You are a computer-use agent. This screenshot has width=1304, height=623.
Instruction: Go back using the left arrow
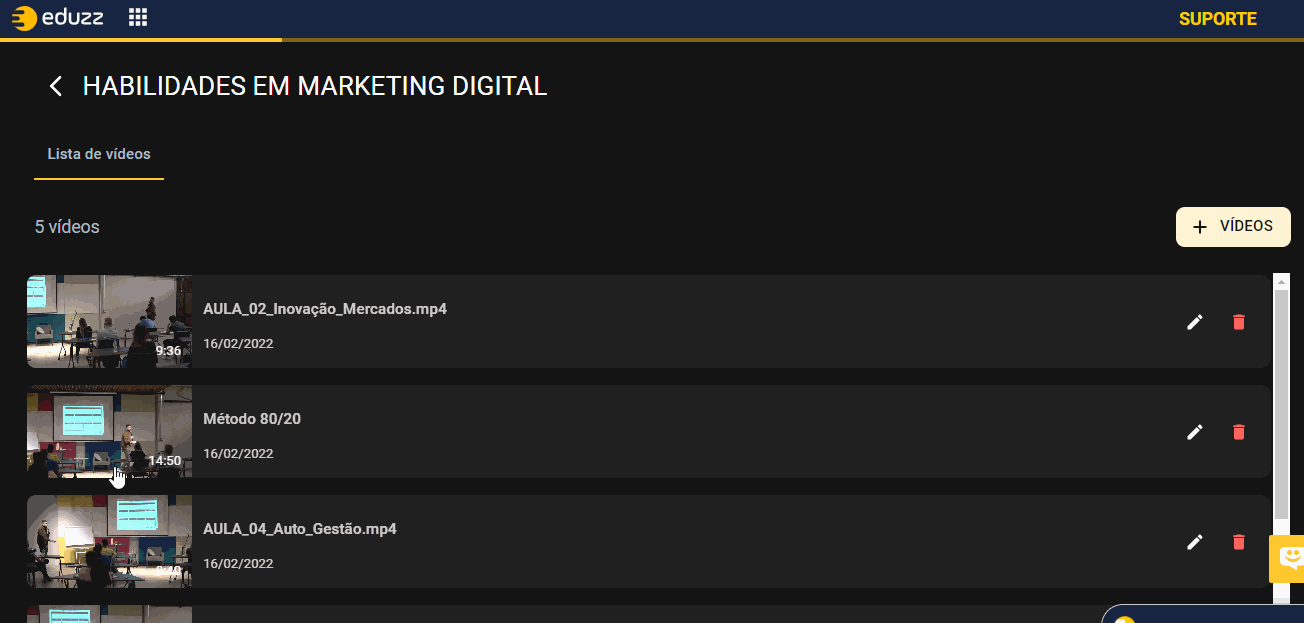[56, 86]
